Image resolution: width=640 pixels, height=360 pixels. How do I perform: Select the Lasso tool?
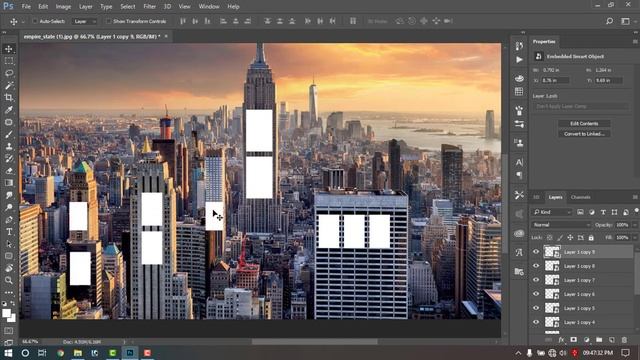9,73
